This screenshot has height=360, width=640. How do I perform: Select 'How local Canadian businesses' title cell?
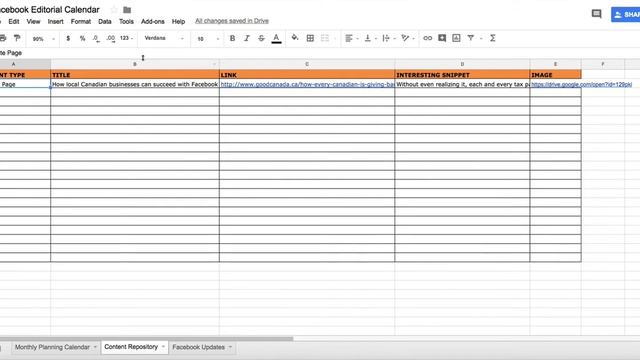[x=135, y=84]
